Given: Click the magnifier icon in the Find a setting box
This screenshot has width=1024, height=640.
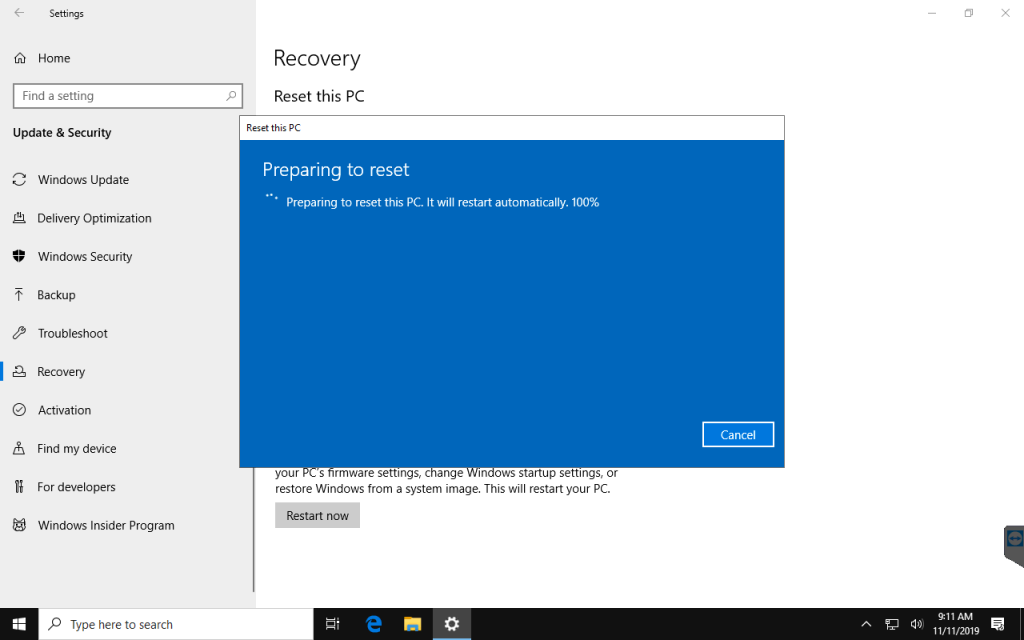Looking at the screenshot, I should pyautogui.click(x=231, y=96).
